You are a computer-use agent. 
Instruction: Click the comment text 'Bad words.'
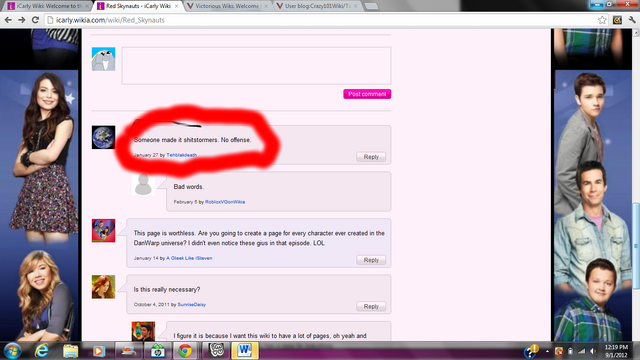pos(189,187)
